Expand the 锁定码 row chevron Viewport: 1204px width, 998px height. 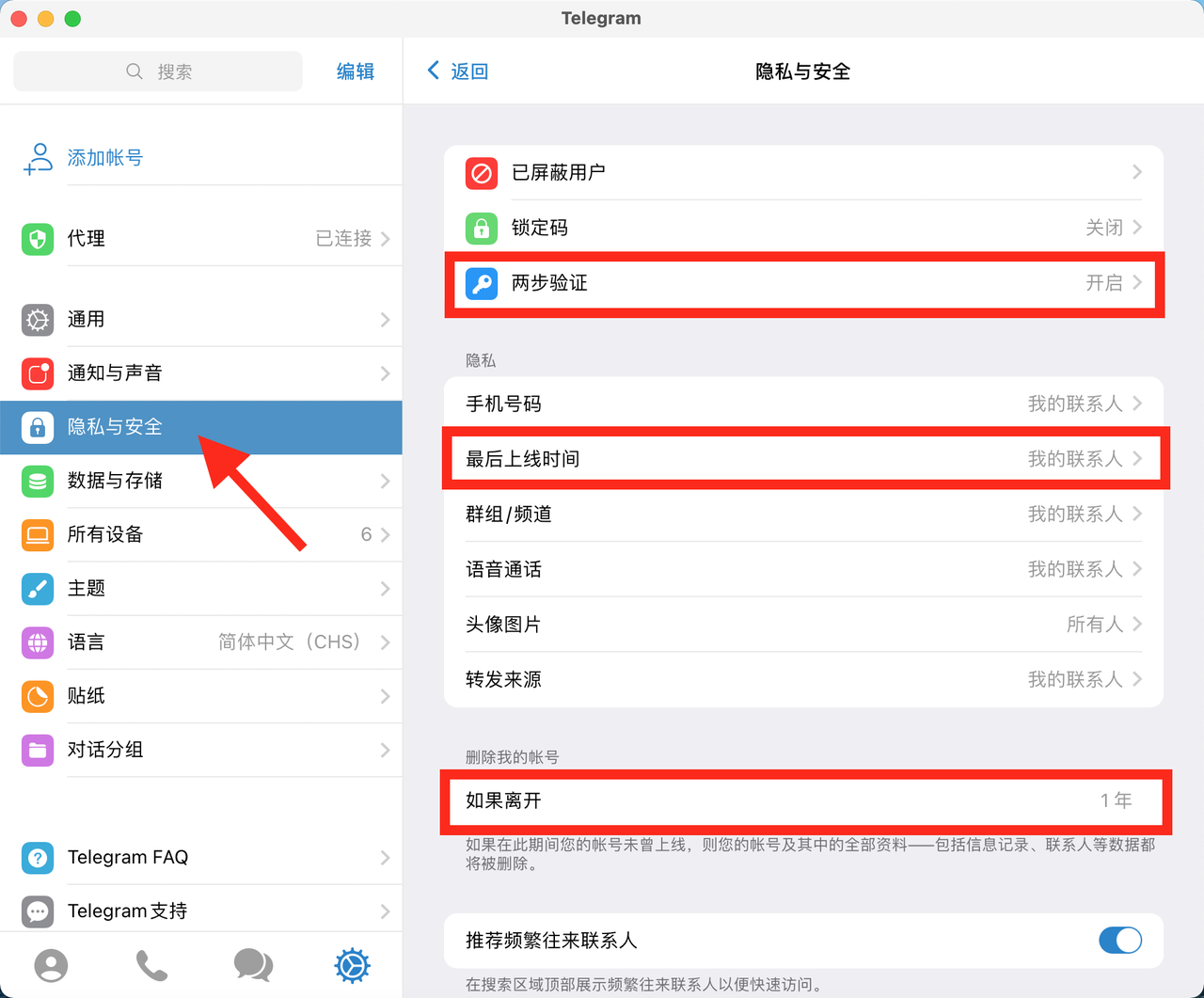[1137, 228]
